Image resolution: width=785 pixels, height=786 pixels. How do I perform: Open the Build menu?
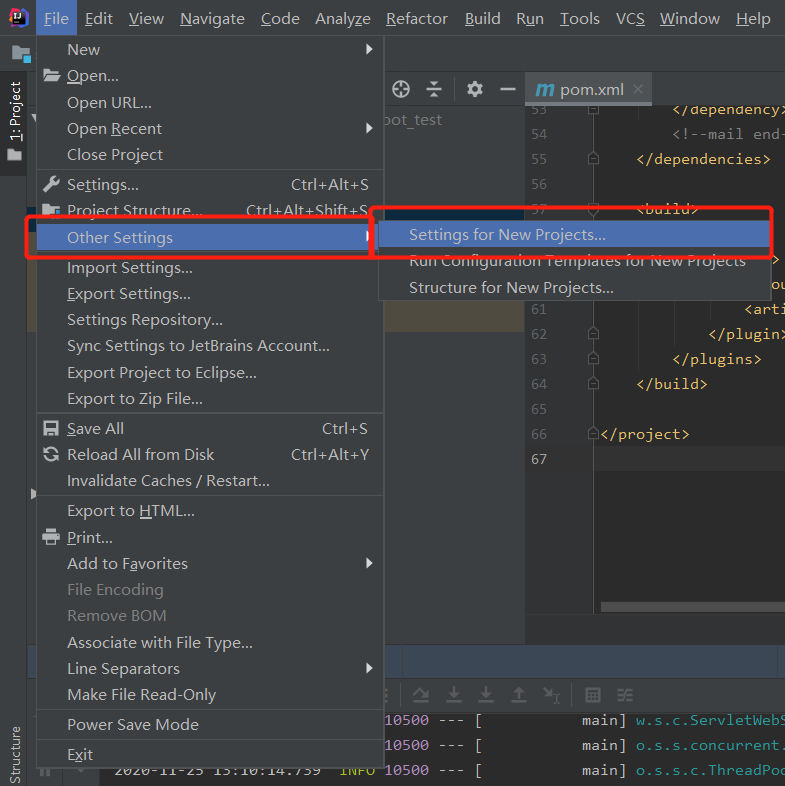coord(482,19)
